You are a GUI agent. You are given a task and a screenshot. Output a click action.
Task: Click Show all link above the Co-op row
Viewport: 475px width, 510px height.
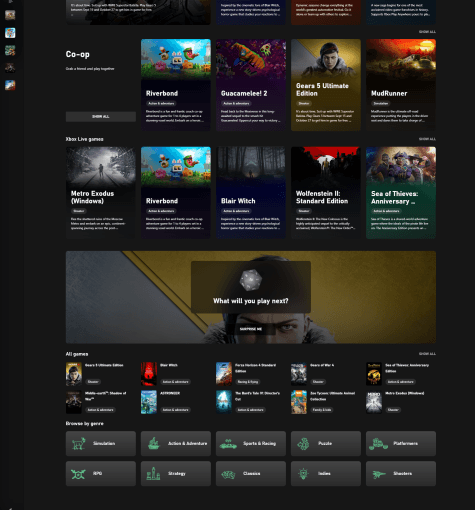click(x=427, y=32)
